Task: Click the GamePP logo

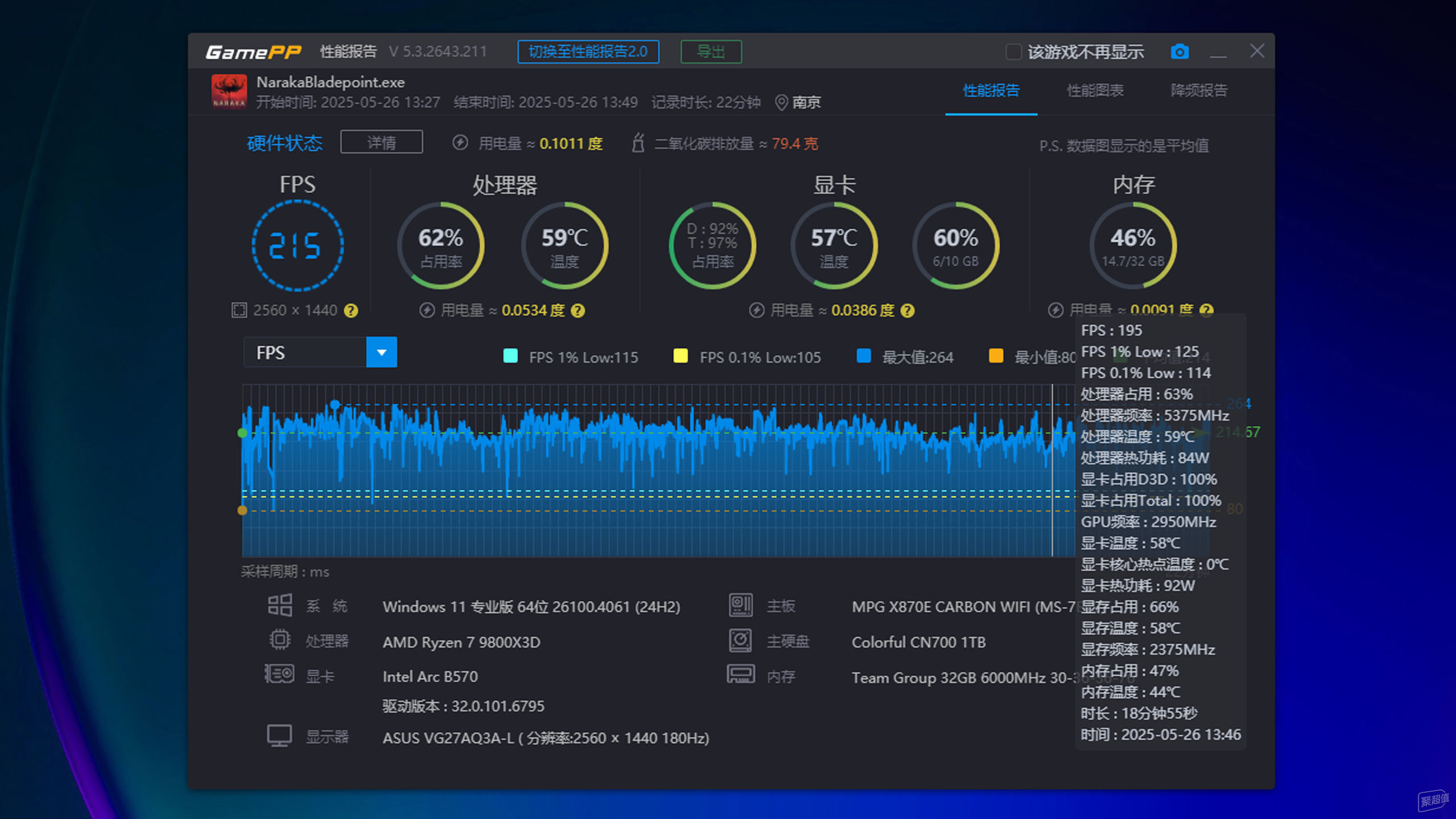Action: 253,52
